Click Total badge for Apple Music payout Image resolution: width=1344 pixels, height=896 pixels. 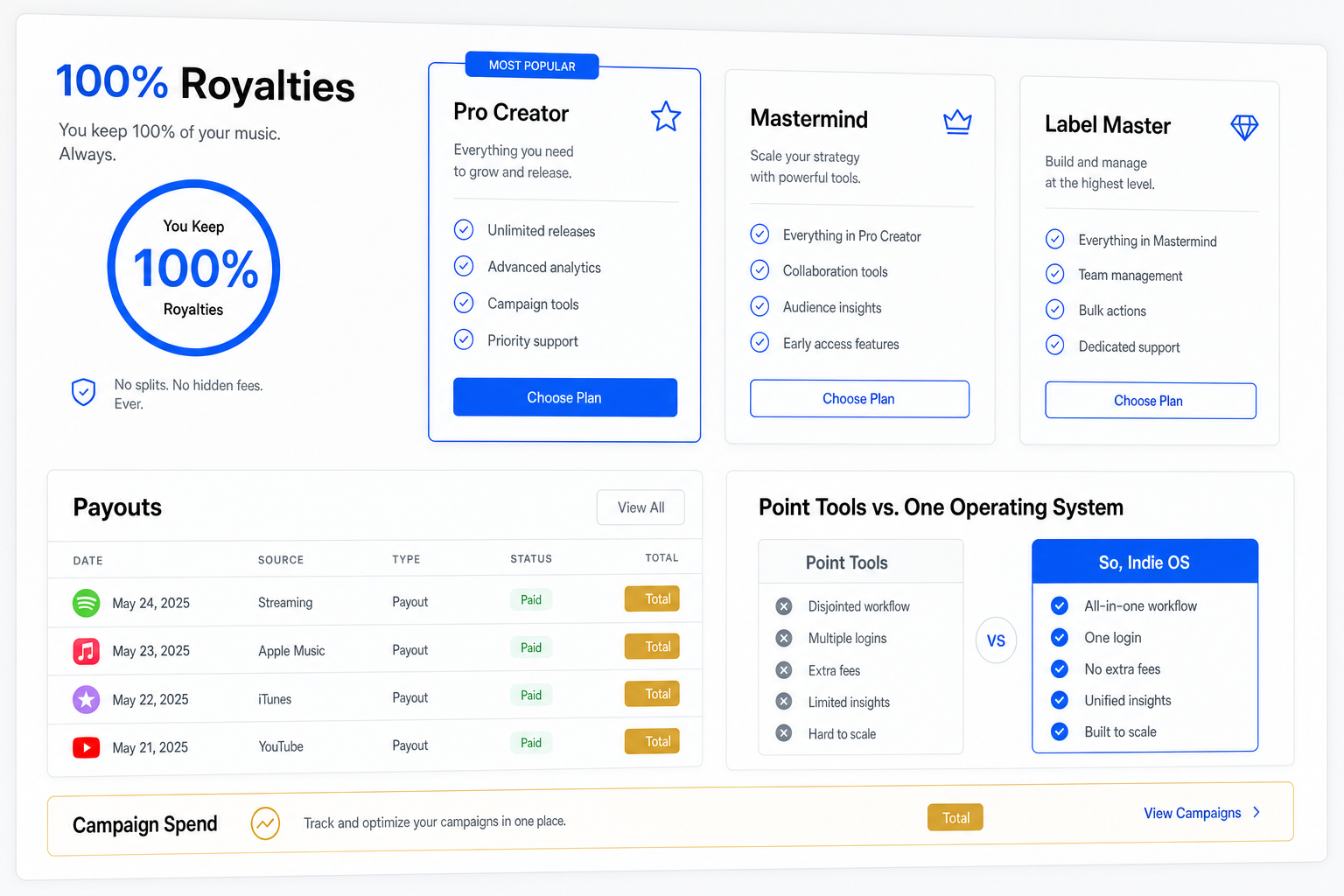[652, 647]
